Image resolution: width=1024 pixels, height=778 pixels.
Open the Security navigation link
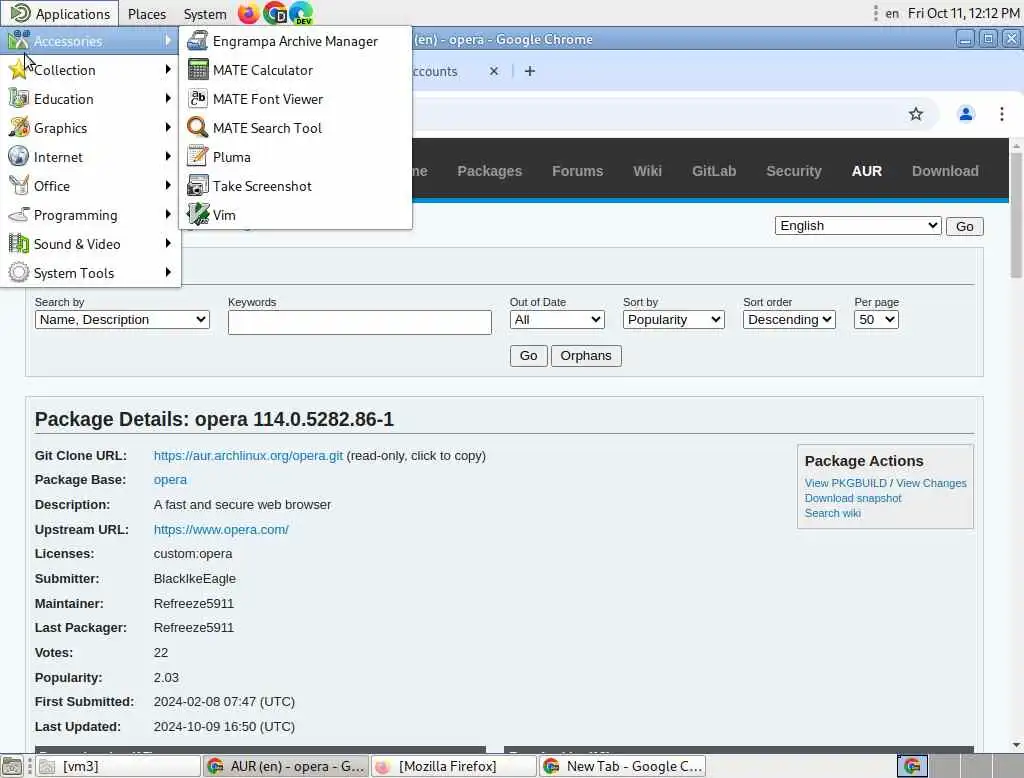coord(793,171)
